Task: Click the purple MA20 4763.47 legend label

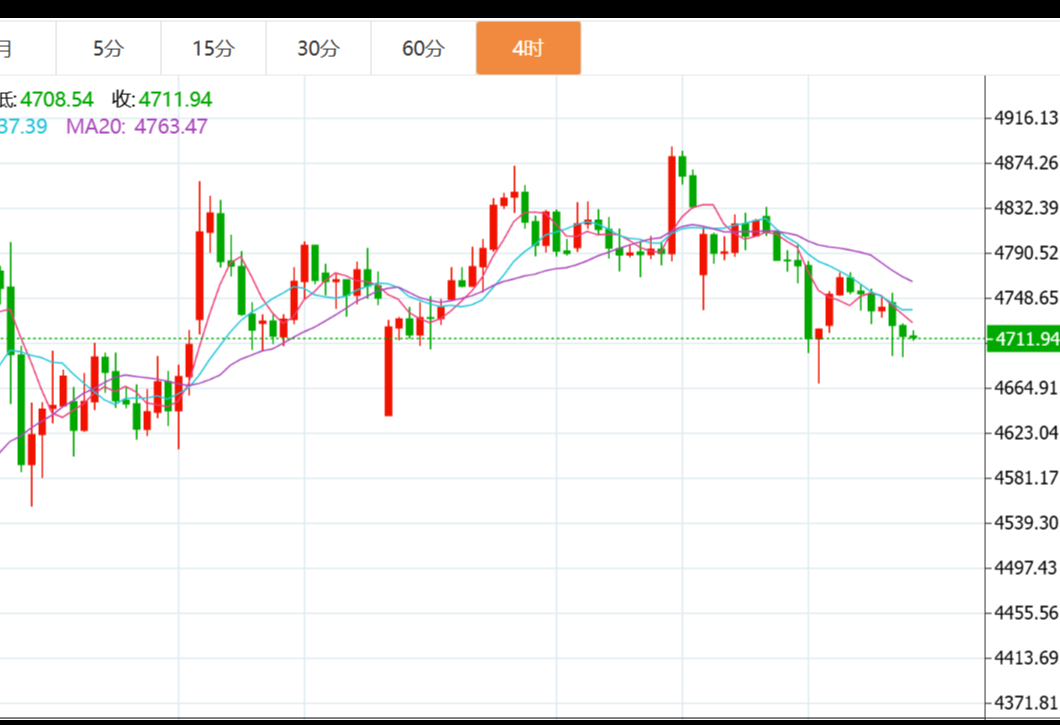Action: [137, 126]
